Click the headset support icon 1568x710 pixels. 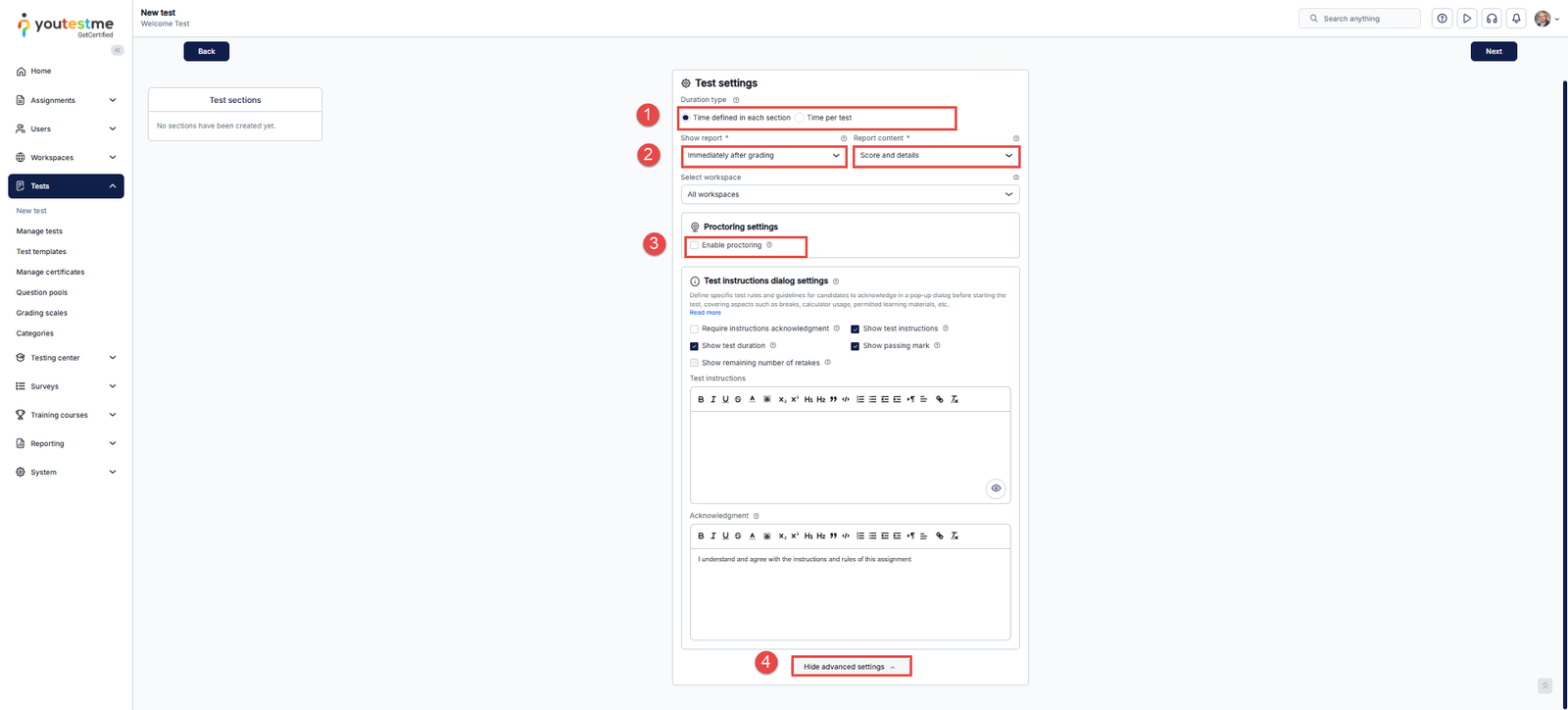pos(1492,19)
